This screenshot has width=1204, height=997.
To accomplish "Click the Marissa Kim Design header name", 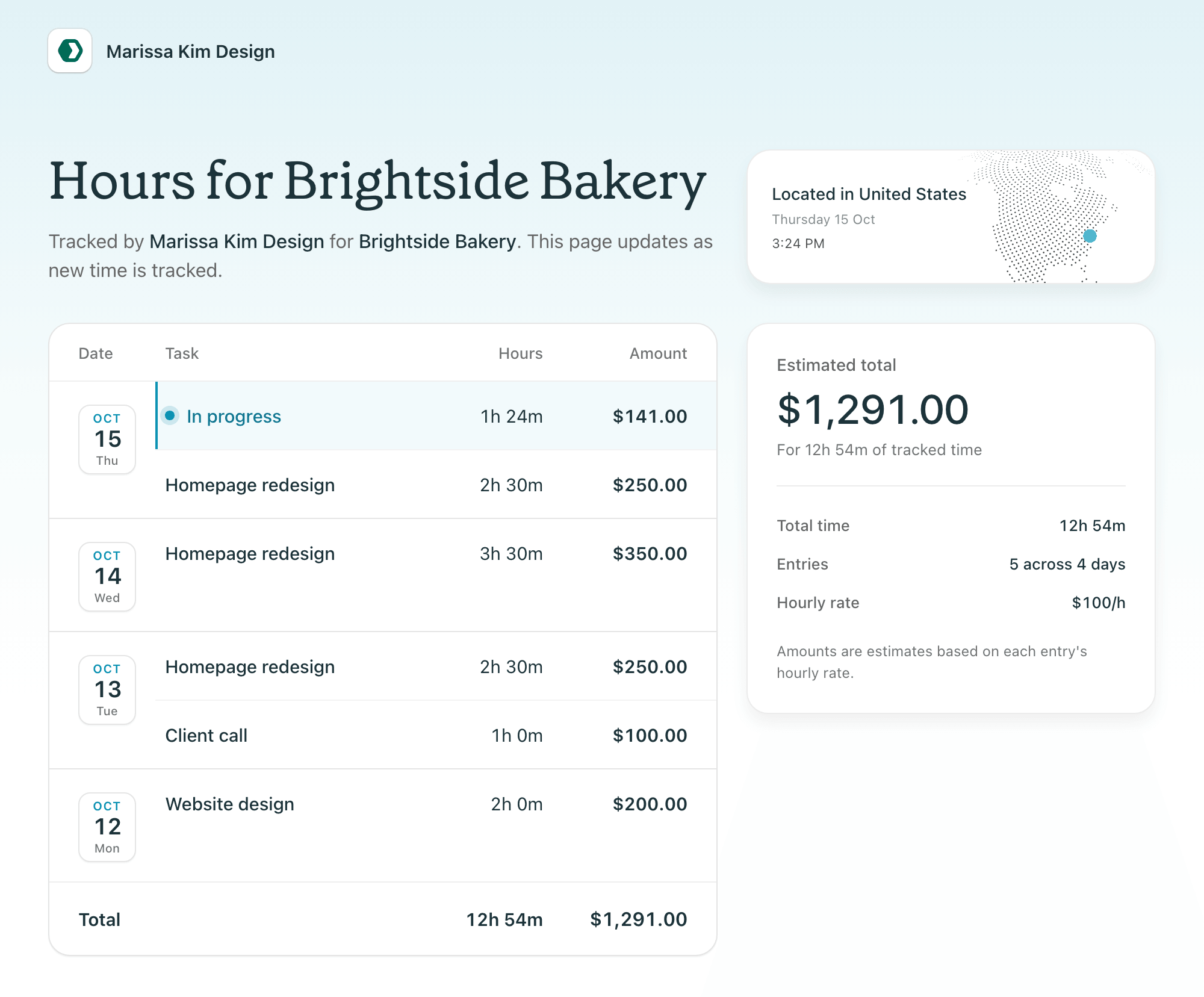I will coord(190,52).
